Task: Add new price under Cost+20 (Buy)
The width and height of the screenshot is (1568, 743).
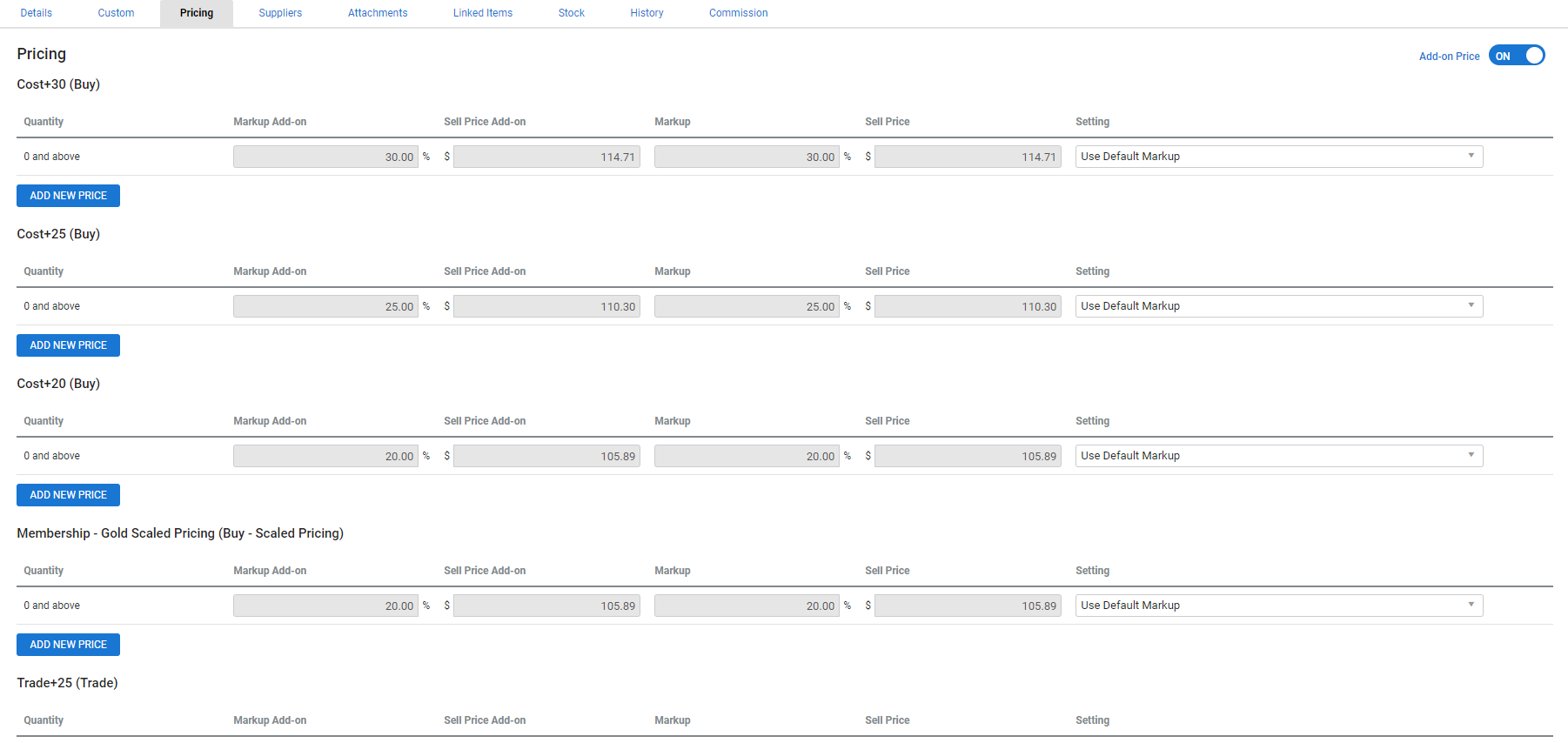Action: (x=68, y=495)
